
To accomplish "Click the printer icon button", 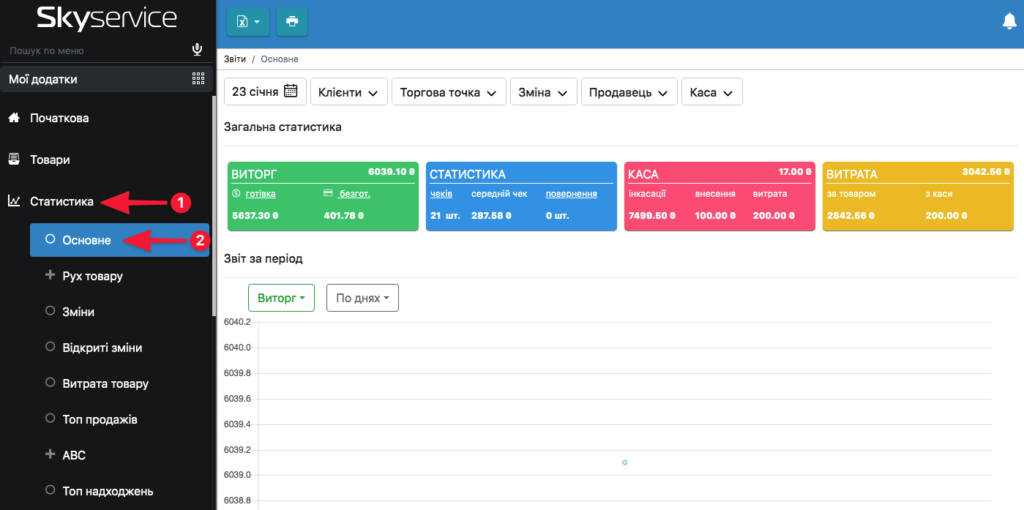I will [292, 21].
